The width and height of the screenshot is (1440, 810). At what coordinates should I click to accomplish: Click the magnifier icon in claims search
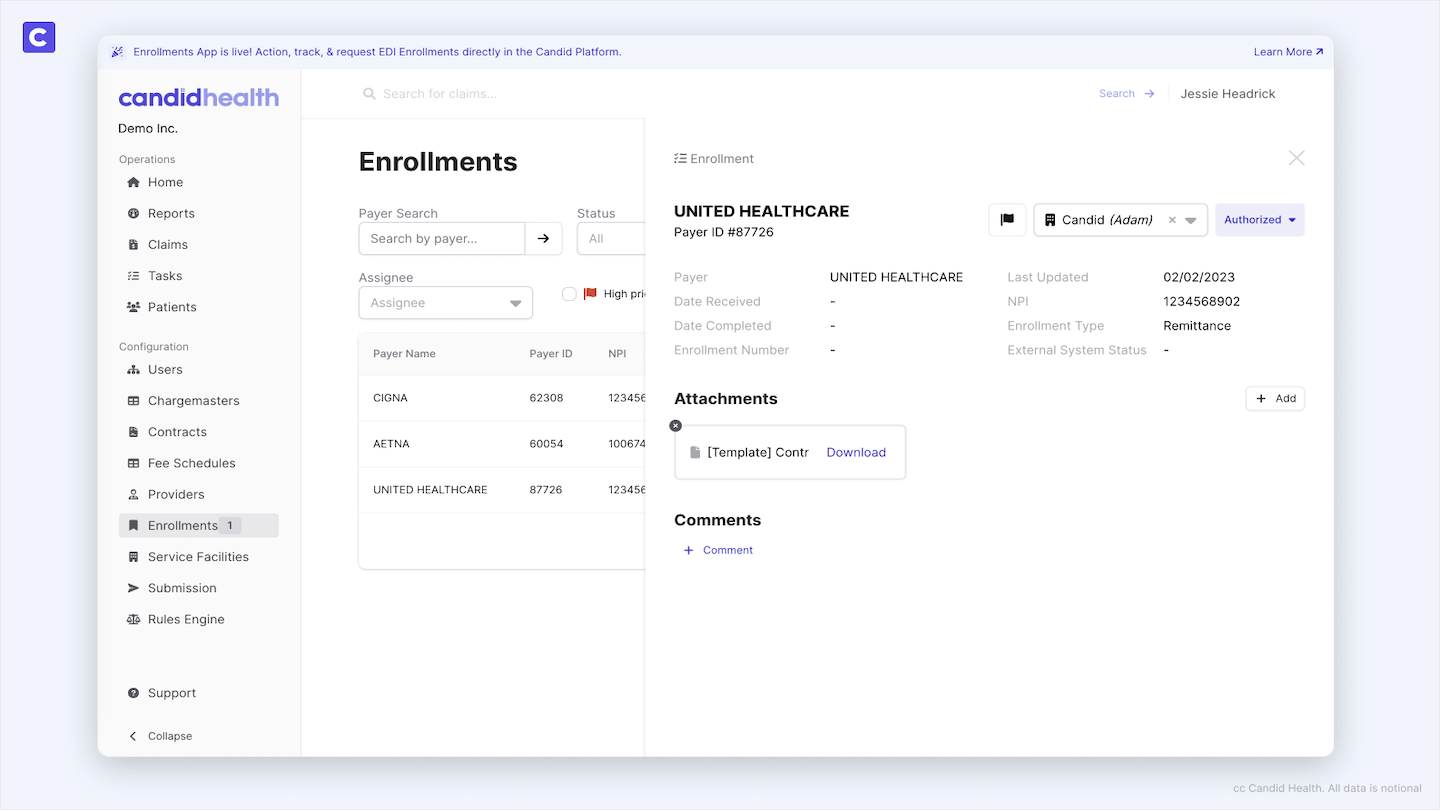point(370,94)
